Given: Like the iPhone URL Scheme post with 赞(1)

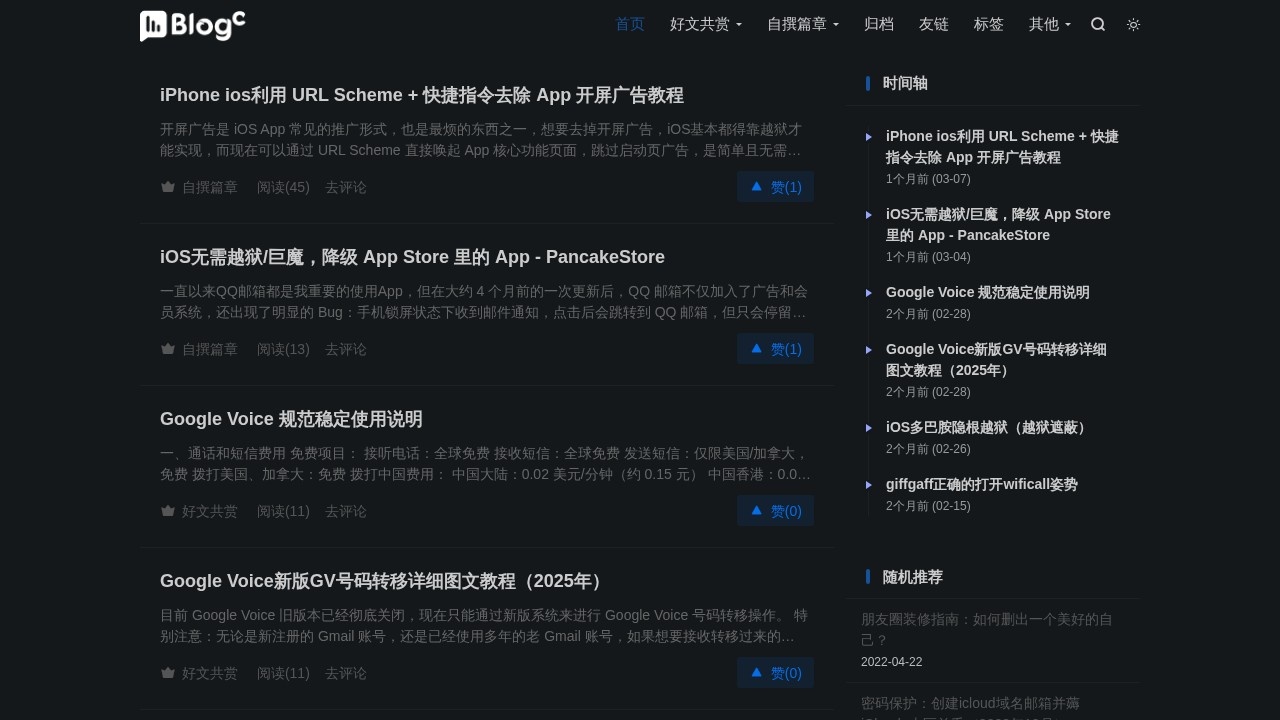Looking at the screenshot, I should [x=775, y=187].
